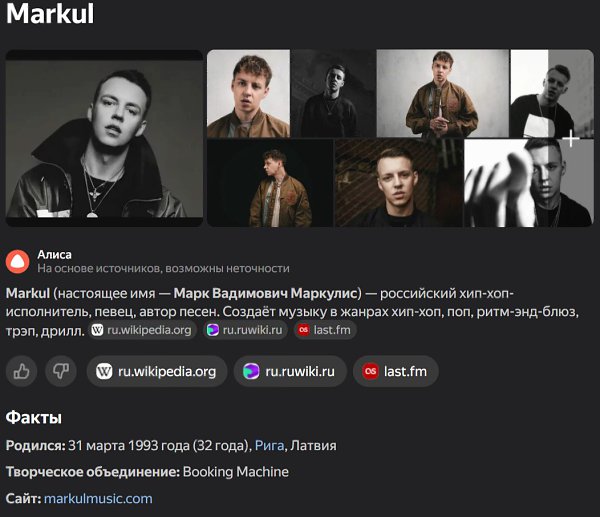The image size is (600, 517).
Task: Open side-profile photo in bomber jacket
Action: (270, 183)
